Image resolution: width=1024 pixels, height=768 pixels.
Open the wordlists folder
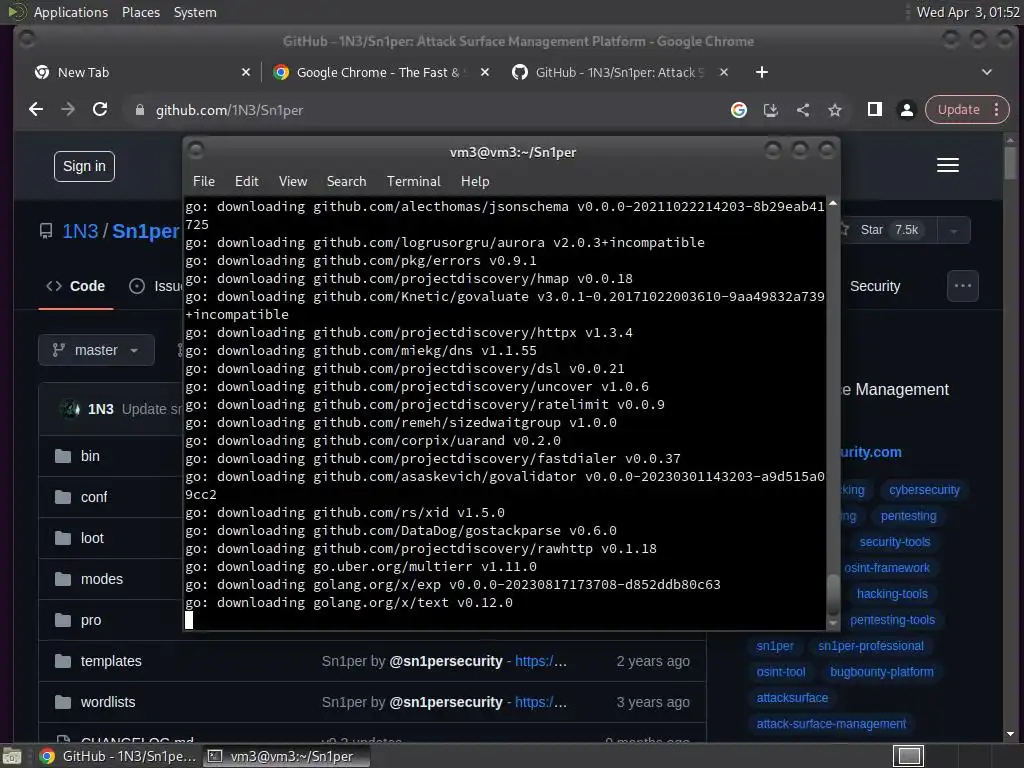[108, 702]
